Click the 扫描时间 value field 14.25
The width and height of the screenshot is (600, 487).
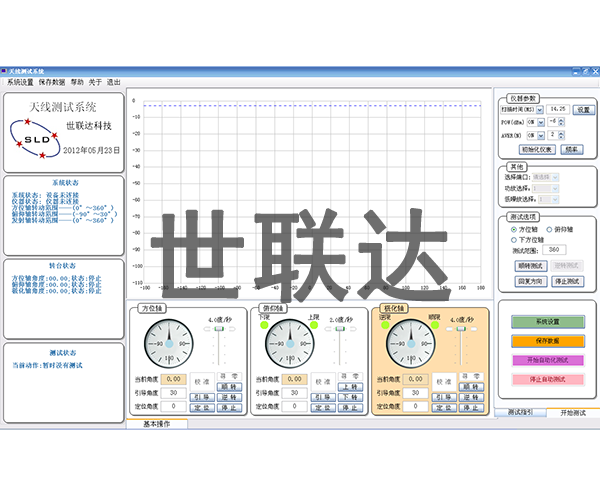click(x=558, y=109)
